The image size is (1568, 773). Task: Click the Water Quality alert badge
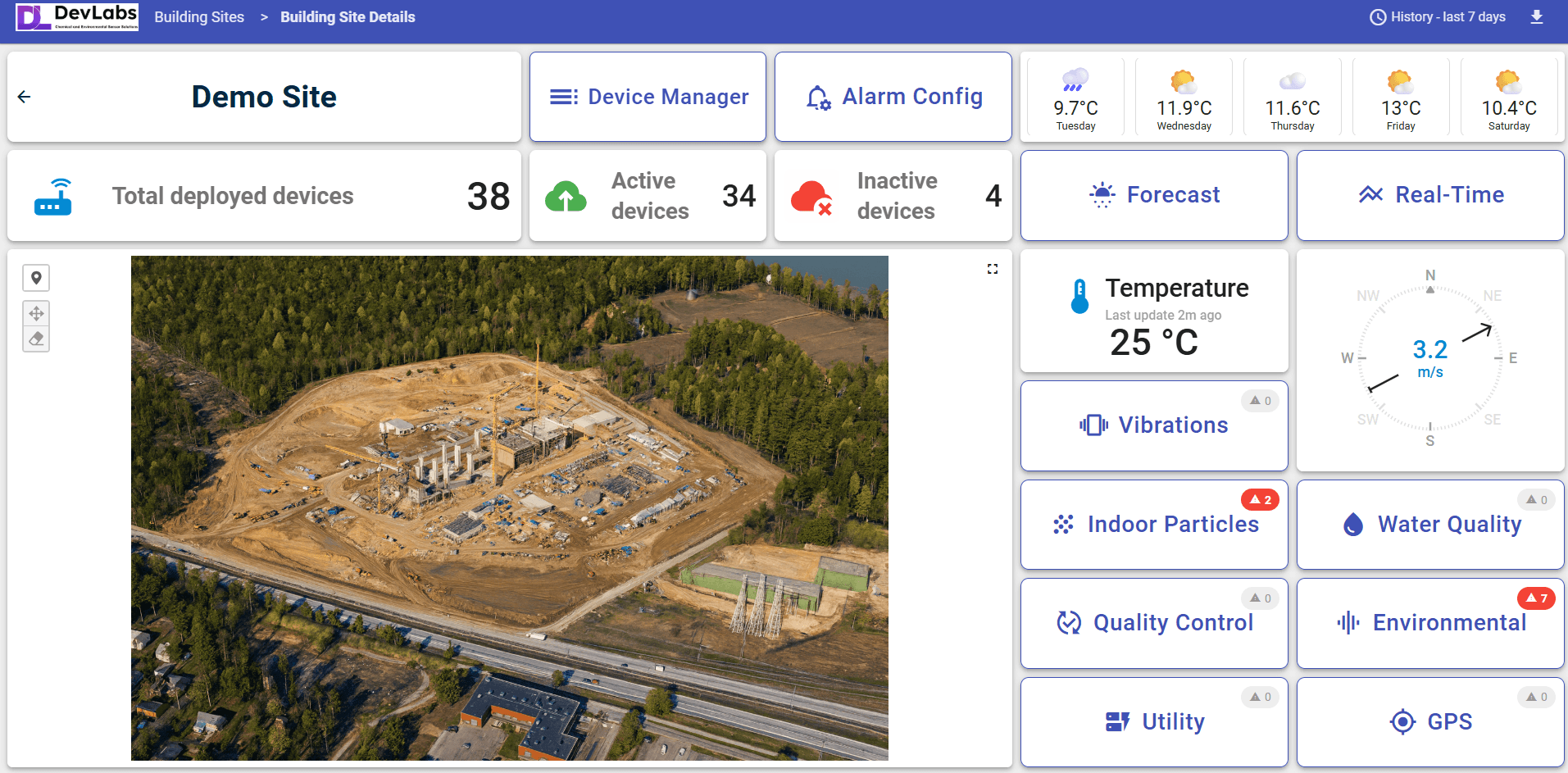(1536, 500)
